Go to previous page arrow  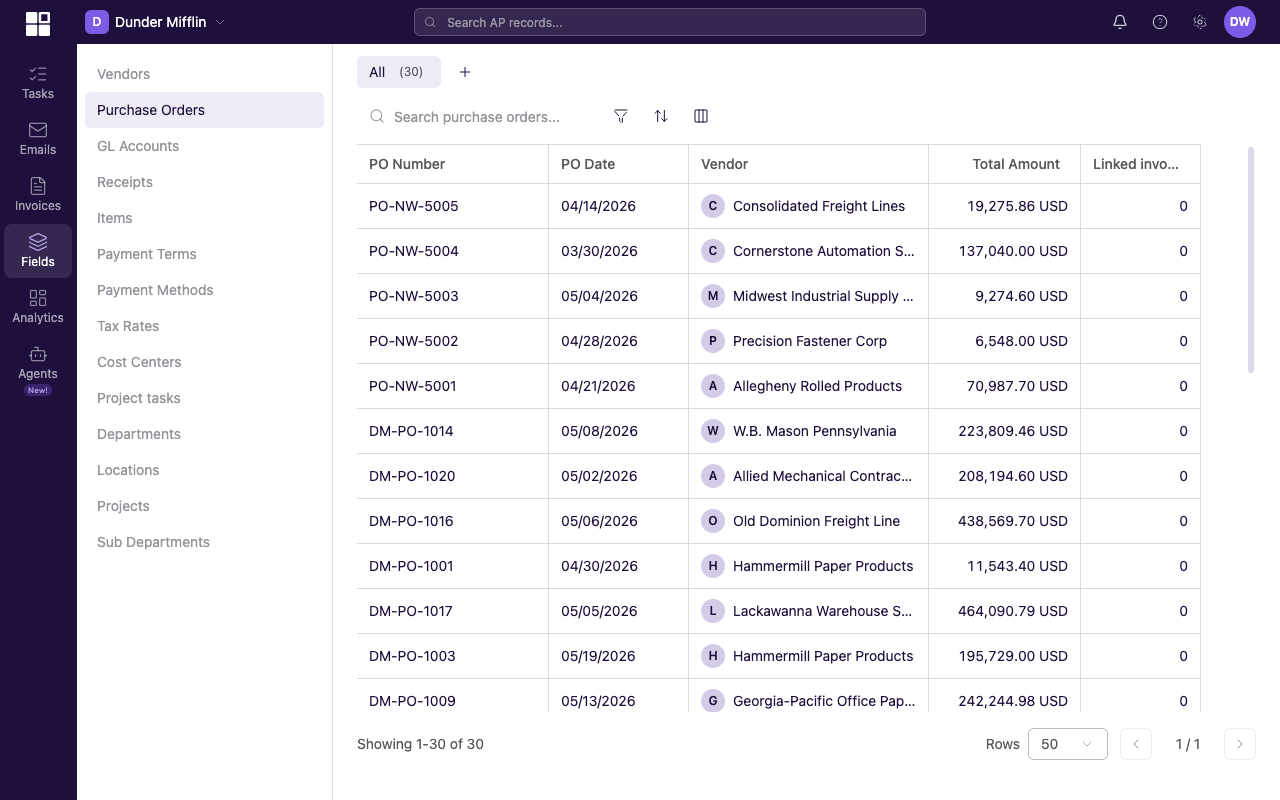point(1136,744)
